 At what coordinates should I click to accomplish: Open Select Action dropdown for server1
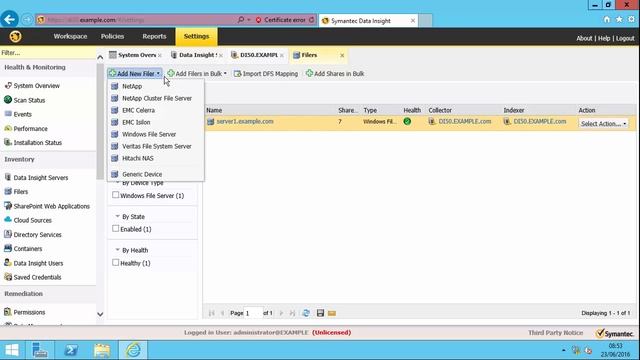point(603,123)
